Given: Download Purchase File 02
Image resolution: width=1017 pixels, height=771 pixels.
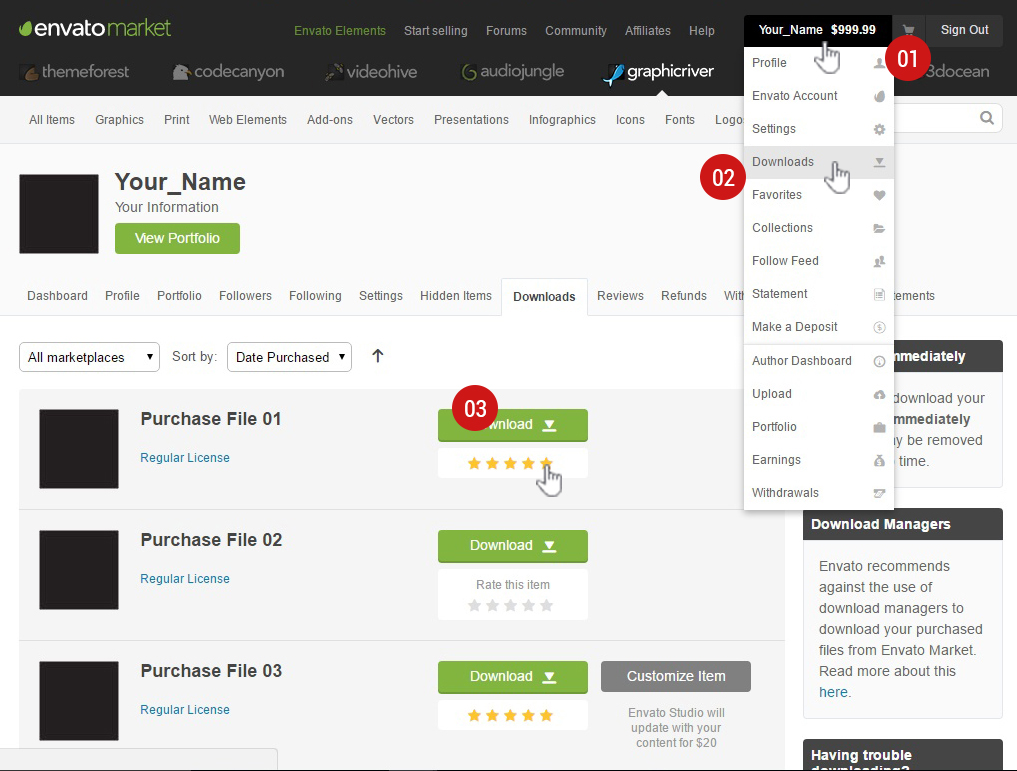Looking at the screenshot, I should tap(512, 546).
